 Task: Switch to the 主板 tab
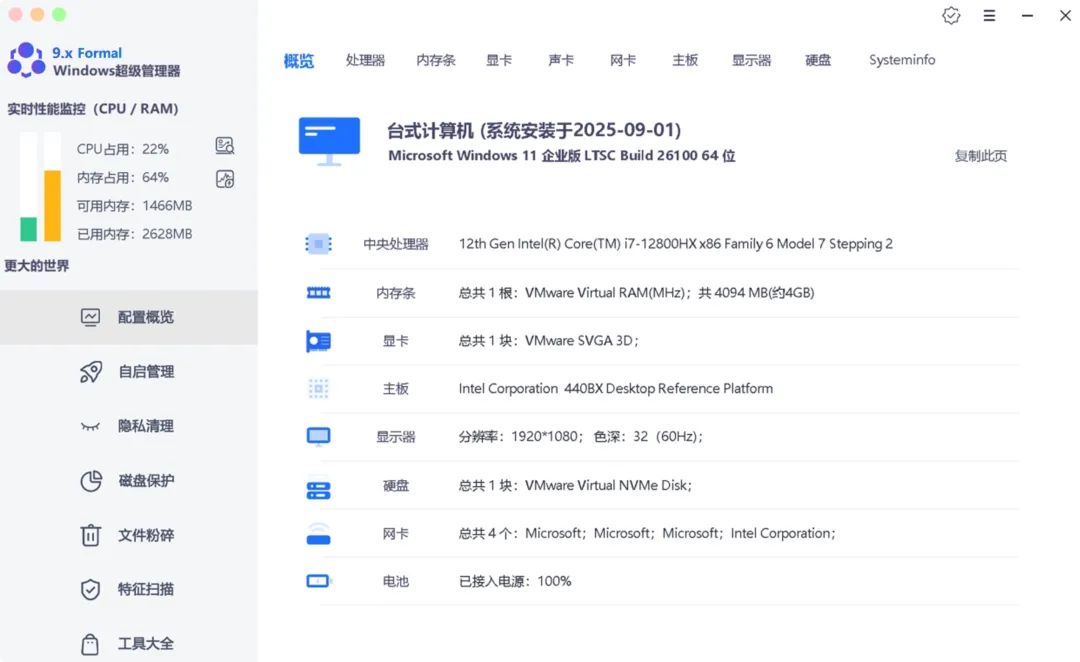coord(685,60)
